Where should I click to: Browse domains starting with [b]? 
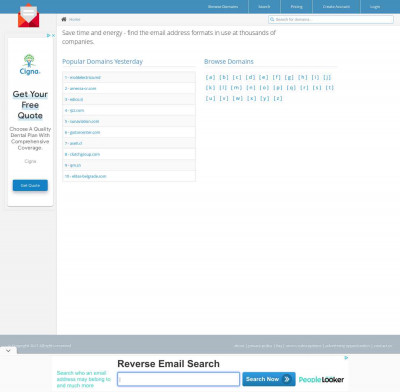click(x=224, y=77)
